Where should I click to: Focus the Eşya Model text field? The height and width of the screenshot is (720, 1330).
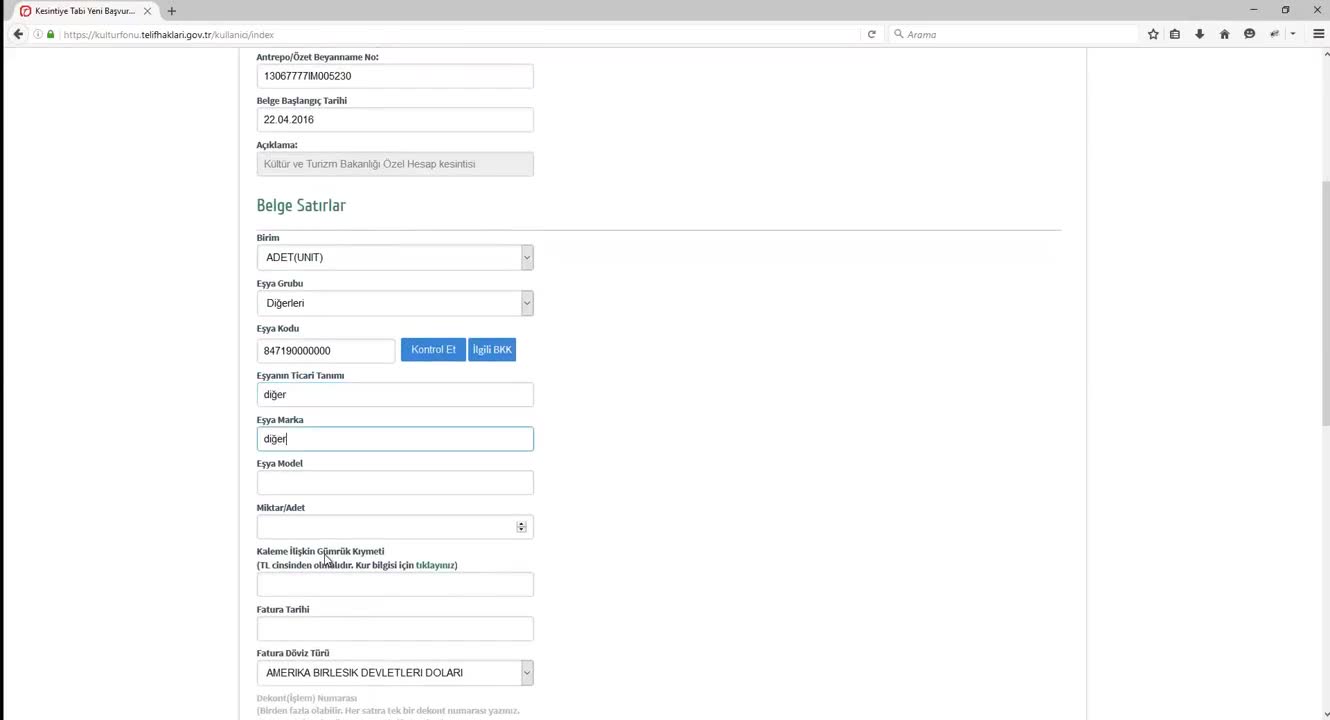click(x=394, y=483)
